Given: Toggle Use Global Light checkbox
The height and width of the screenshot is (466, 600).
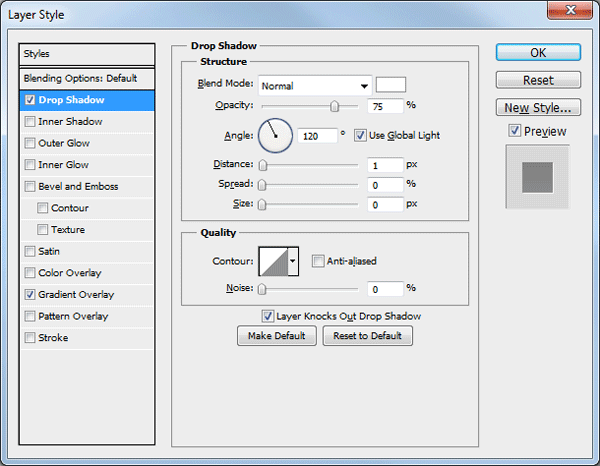Looking at the screenshot, I should (360, 135).
